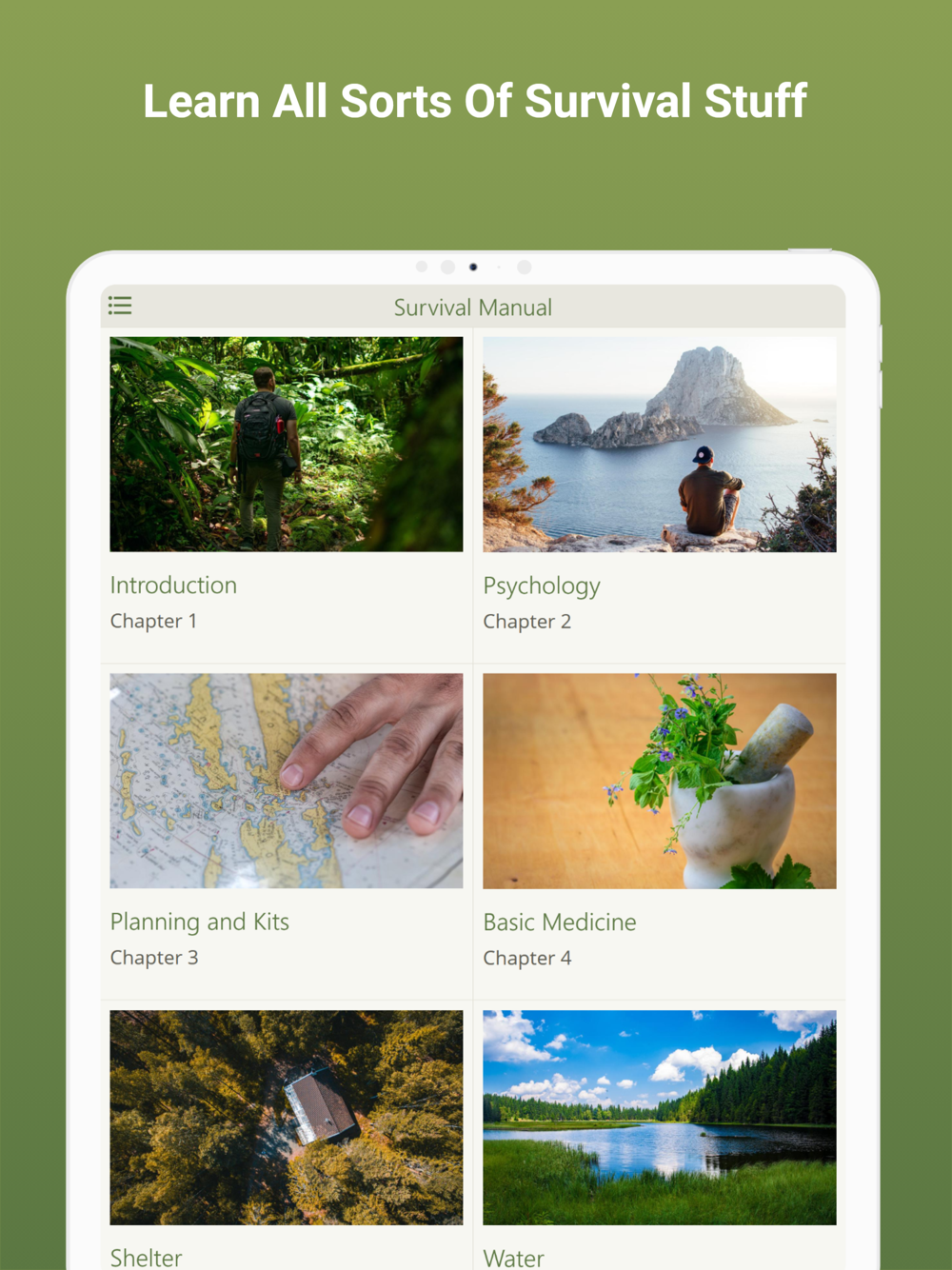The height and width of the screenshot is (1270, 952).
Task: Click the Chapter 3 label
Action: pos(154,958)
